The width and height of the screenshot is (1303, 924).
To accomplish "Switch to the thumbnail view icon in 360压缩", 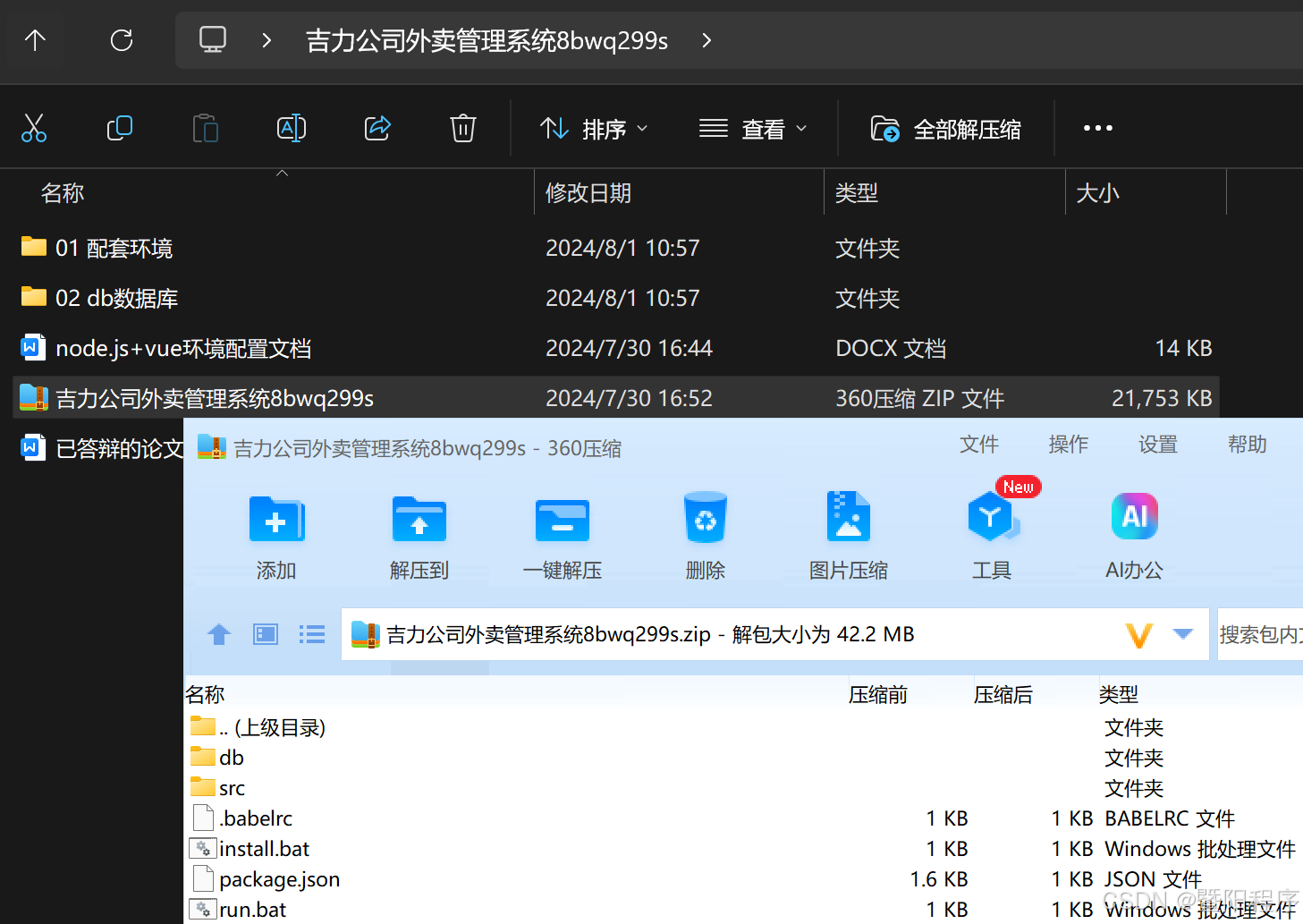I will point(266,634).
